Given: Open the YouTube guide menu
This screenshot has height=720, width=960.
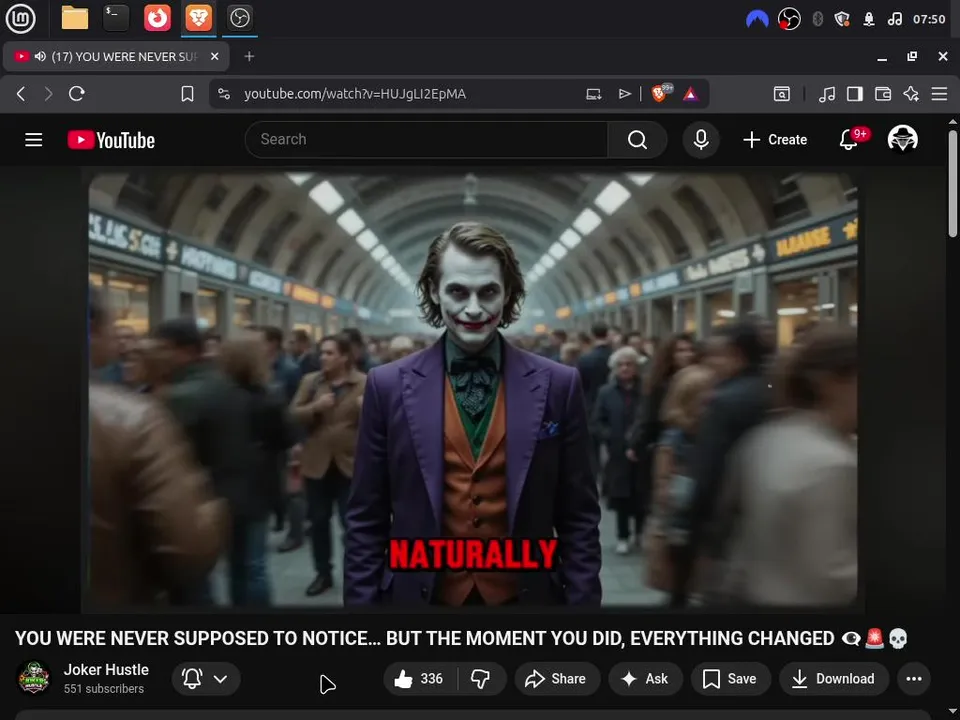Looking at the screenshot, I should [34, 140].
